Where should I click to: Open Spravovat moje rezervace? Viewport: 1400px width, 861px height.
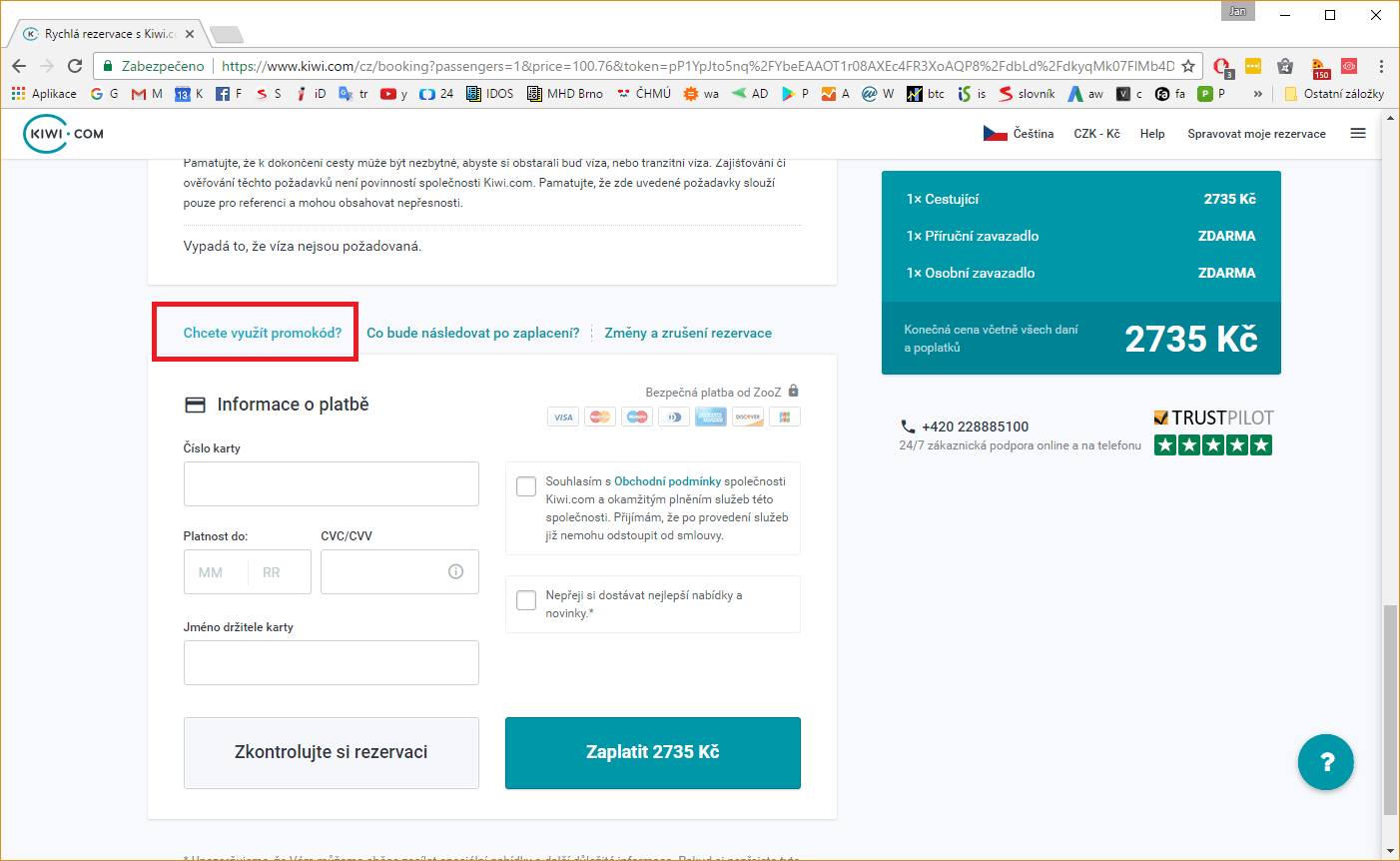coord(1256,133)
